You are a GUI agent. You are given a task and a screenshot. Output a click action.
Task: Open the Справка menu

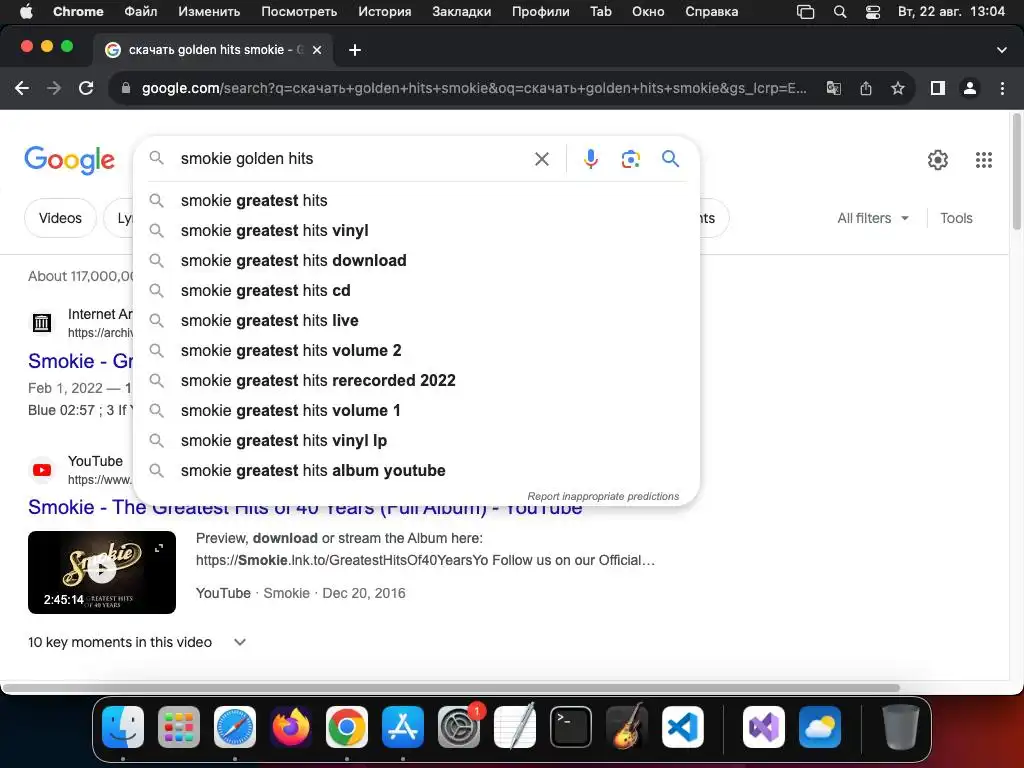(711, 12)
